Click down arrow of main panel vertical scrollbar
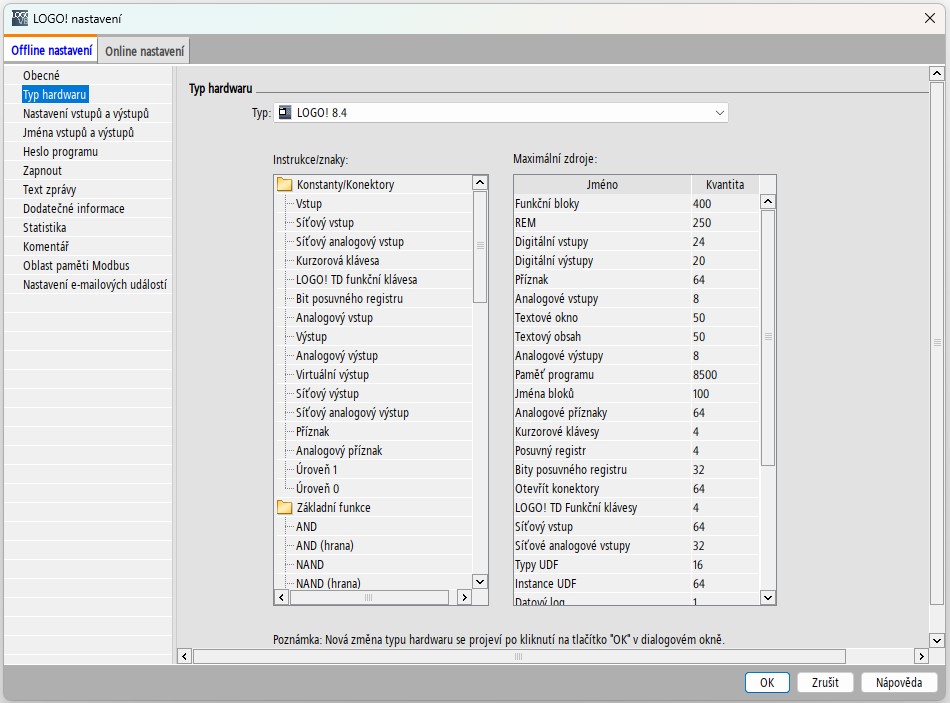The image size is (950, 703). 937,640
